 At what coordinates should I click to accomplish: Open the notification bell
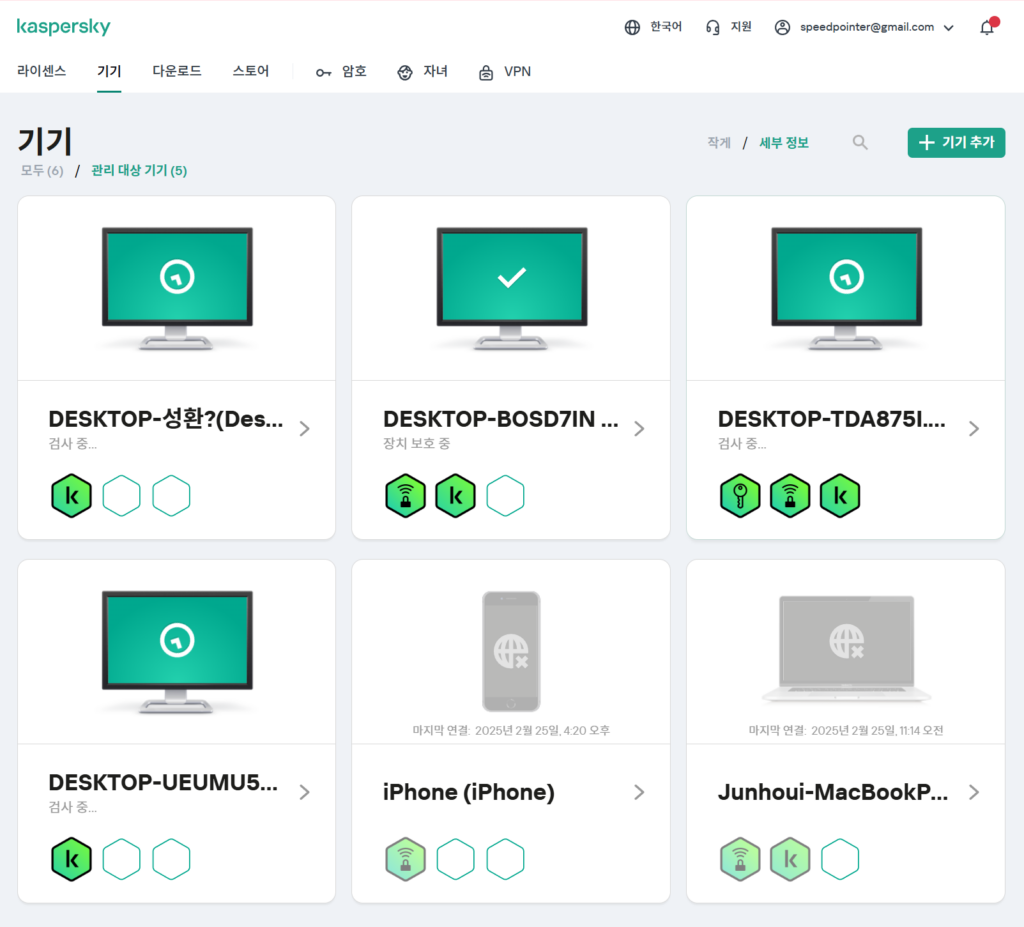click(987, 27)
